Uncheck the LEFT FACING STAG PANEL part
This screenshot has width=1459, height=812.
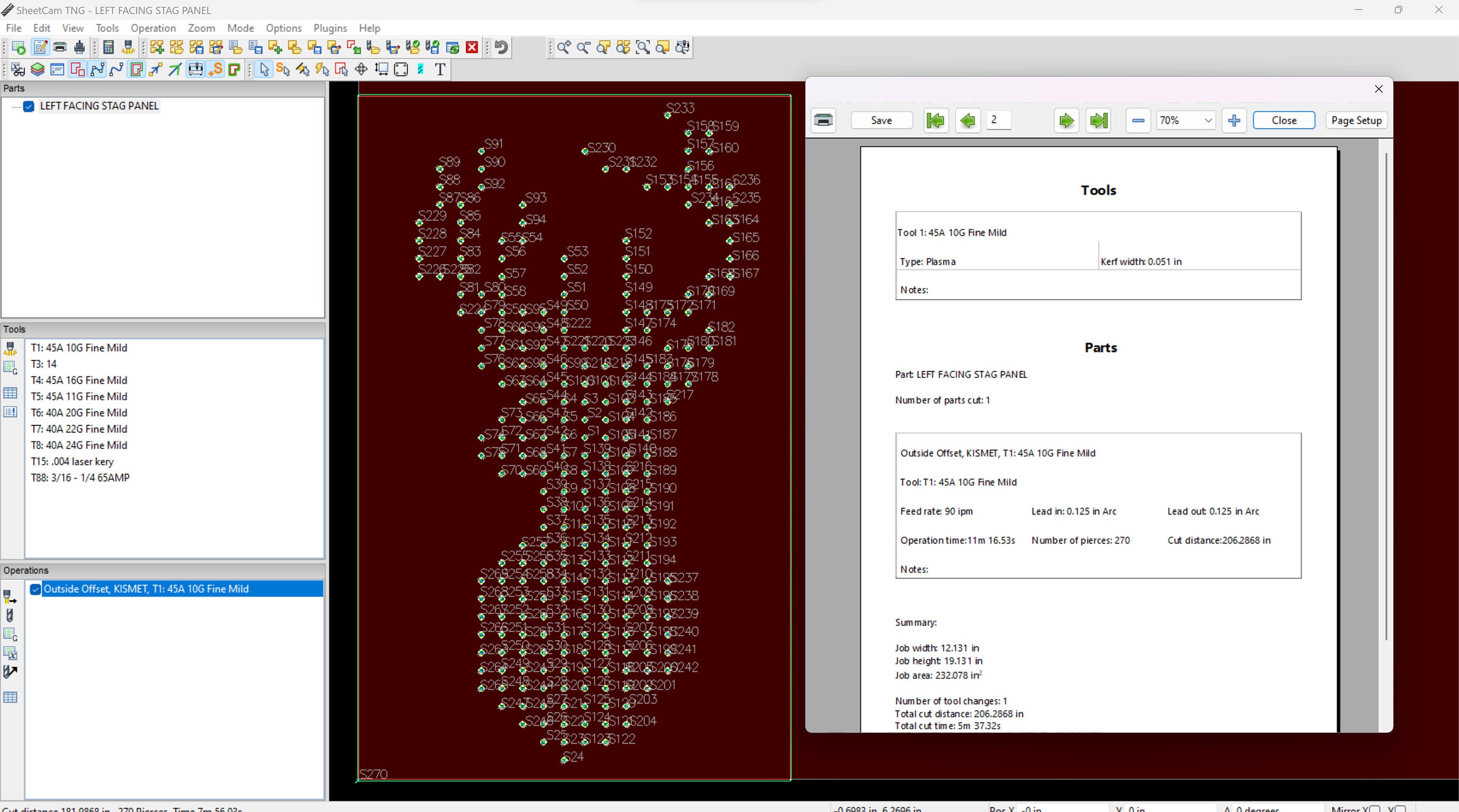(29, 106)
